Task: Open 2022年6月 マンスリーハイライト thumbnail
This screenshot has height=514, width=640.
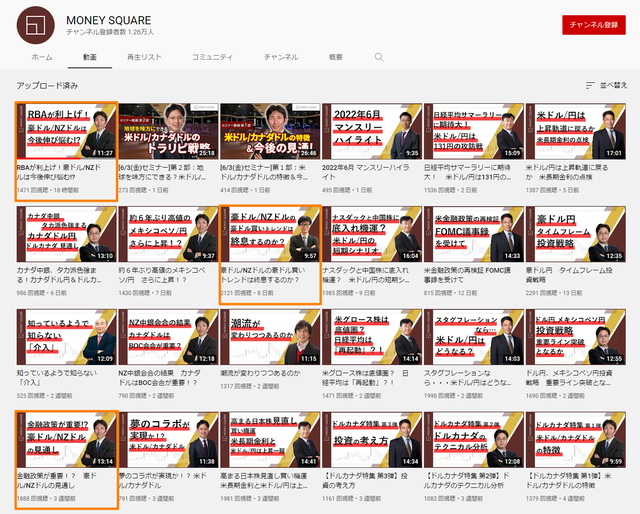Action: tap(372, 131)
